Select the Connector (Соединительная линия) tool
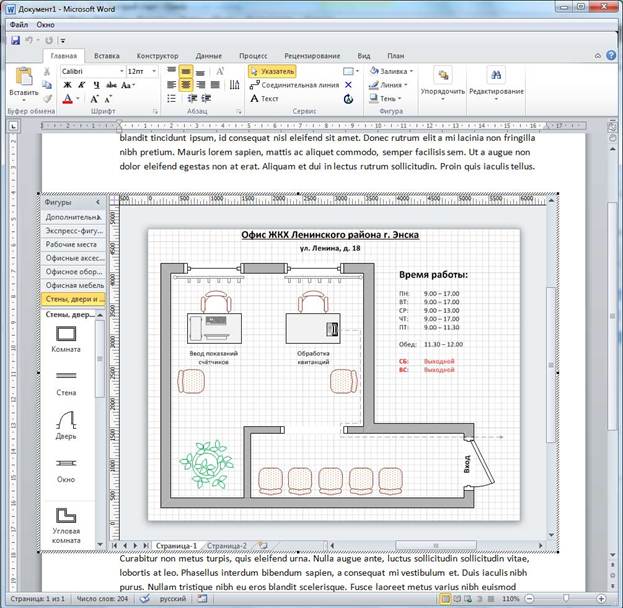Viewport: 623px width, 608px height. point(294,85)
